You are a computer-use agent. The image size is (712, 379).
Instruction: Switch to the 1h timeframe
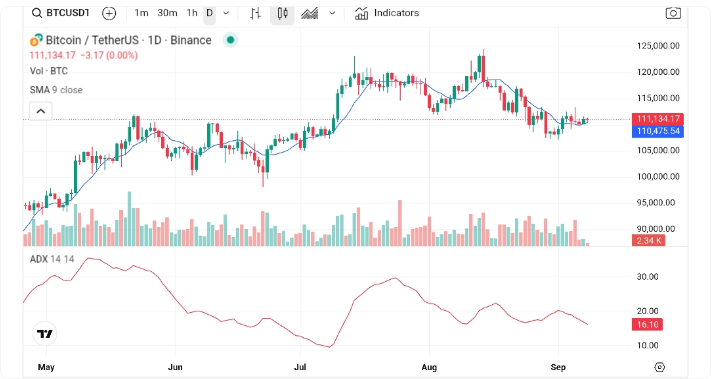(192, 13)
